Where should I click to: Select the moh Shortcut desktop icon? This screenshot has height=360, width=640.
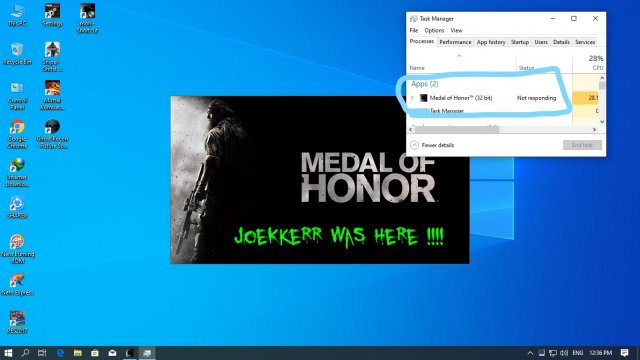[x=87, y=18]
